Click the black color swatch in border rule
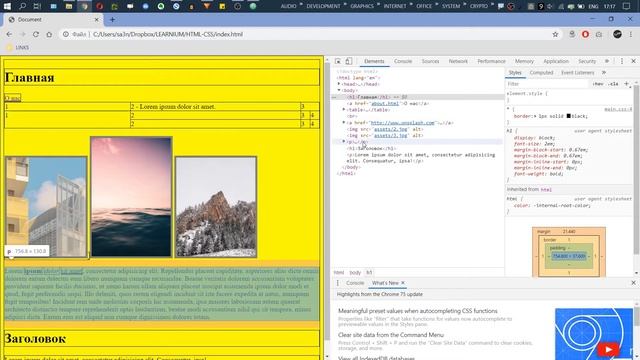This screenshot has height=360, width=640. [x=568, y=116]
